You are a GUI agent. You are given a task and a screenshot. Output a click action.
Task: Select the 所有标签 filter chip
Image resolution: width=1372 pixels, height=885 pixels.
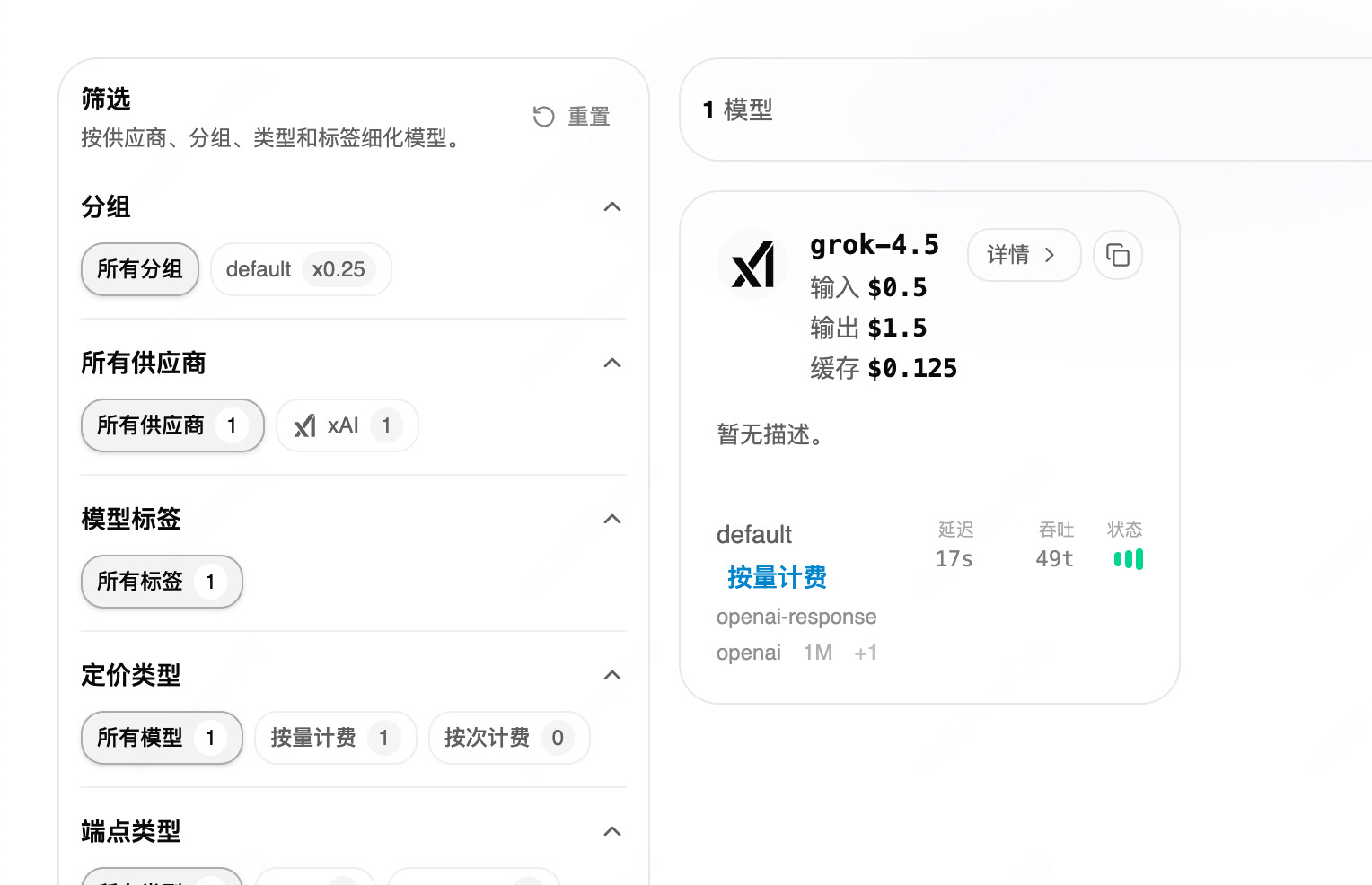coord(162,582)
